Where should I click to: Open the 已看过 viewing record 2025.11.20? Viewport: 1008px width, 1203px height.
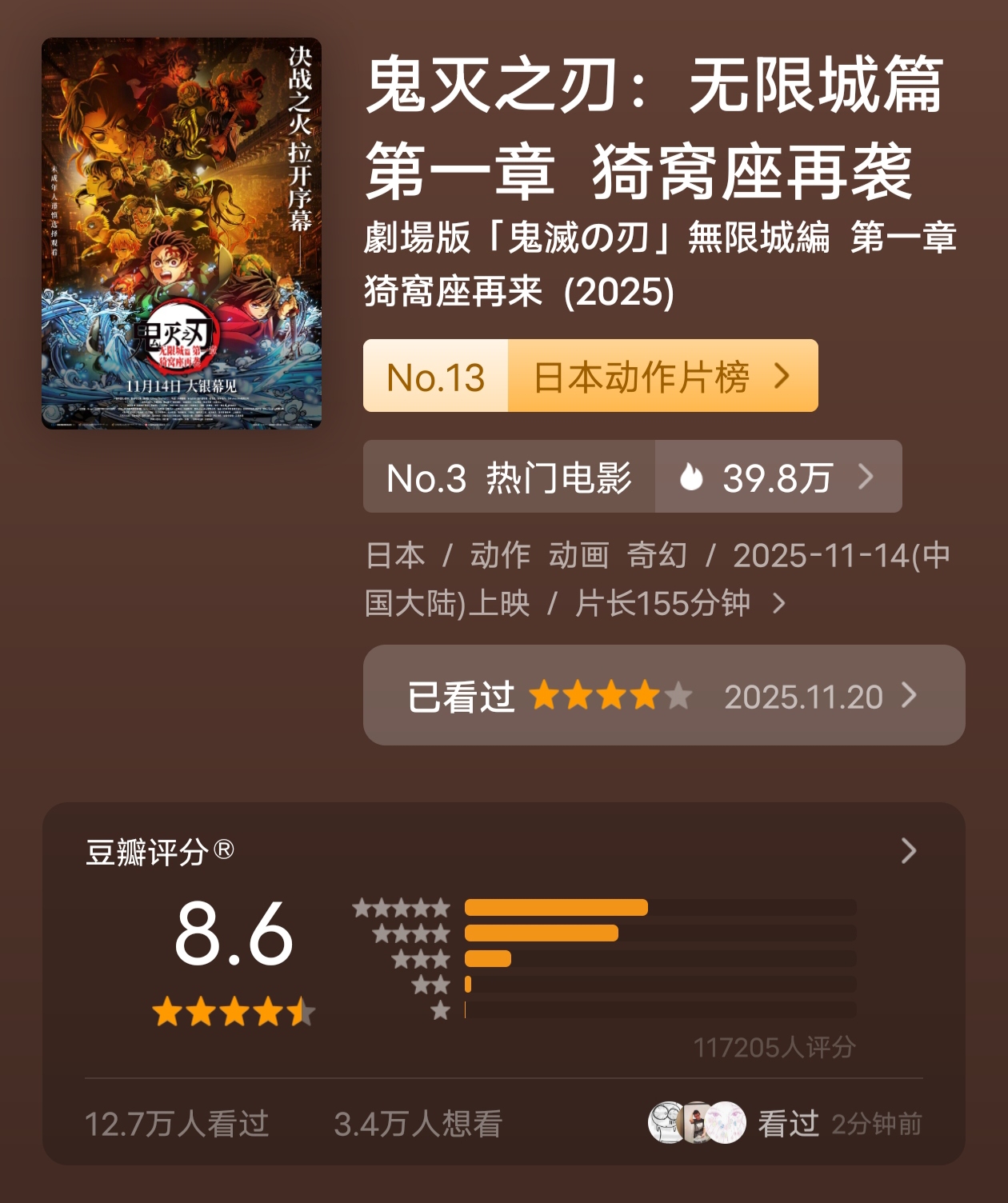coord(664,695)
